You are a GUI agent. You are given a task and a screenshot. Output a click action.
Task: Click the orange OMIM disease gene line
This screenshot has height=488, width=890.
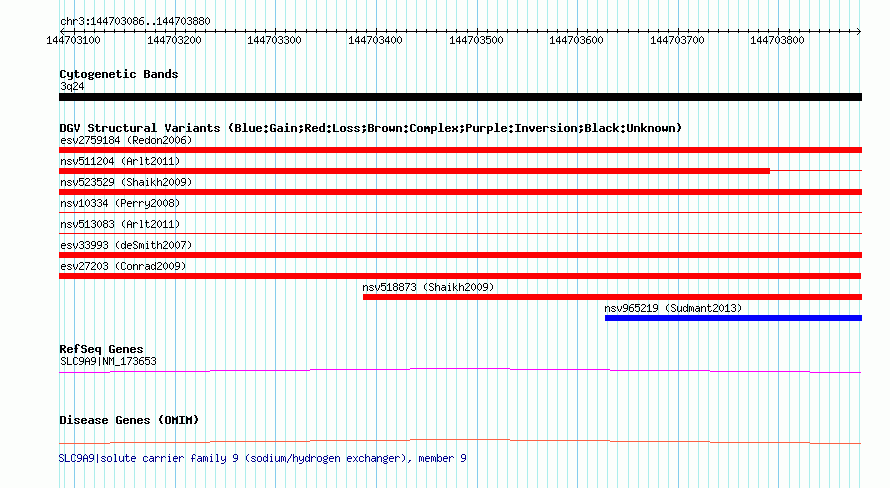coord(460,441)
